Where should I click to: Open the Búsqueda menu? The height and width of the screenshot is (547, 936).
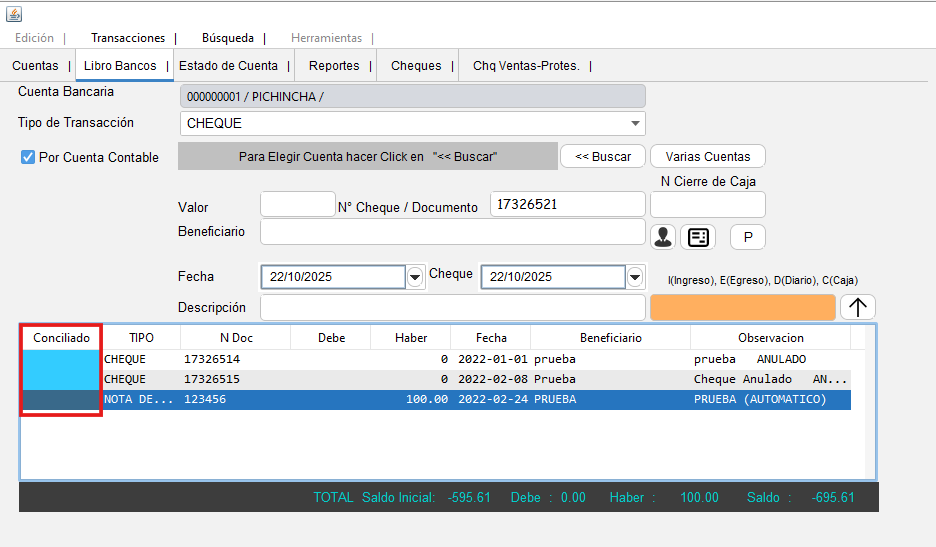[228, 38]
